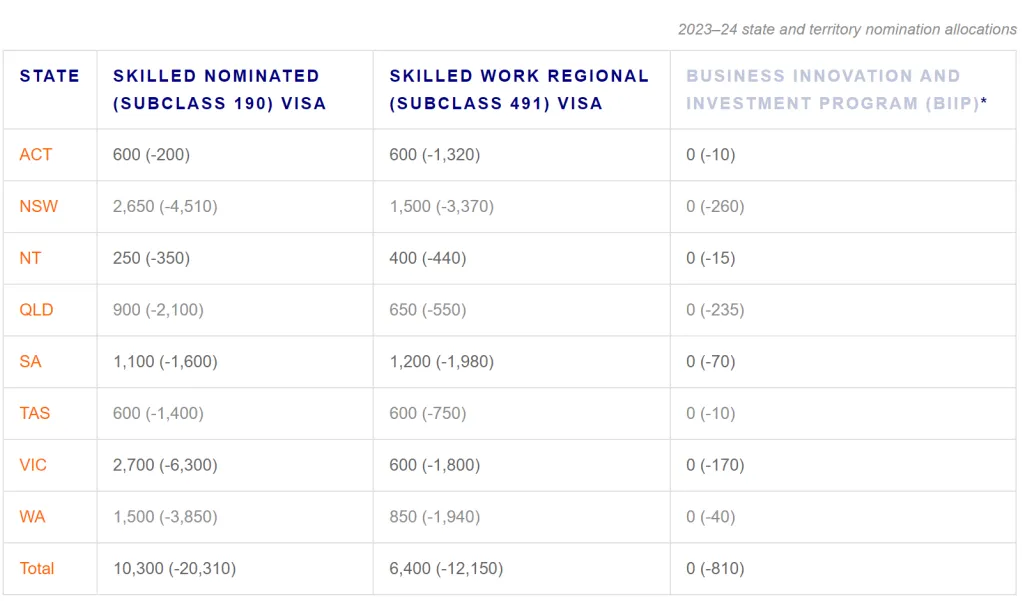The width and height of the screenshot is (1022, 601).
Task: Click the Skilled Work Regional (Subclass 491) header
Action: [519, 89]
